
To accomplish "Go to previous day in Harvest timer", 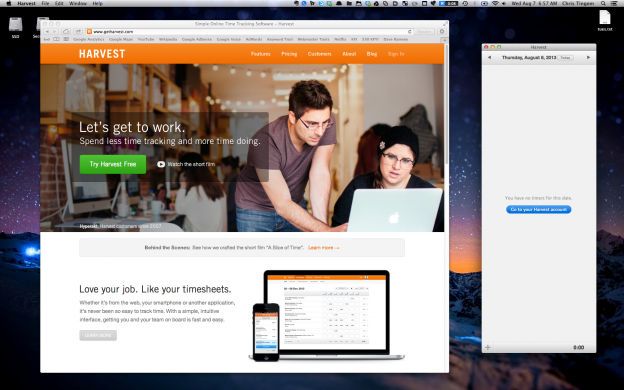I will 489,58.
